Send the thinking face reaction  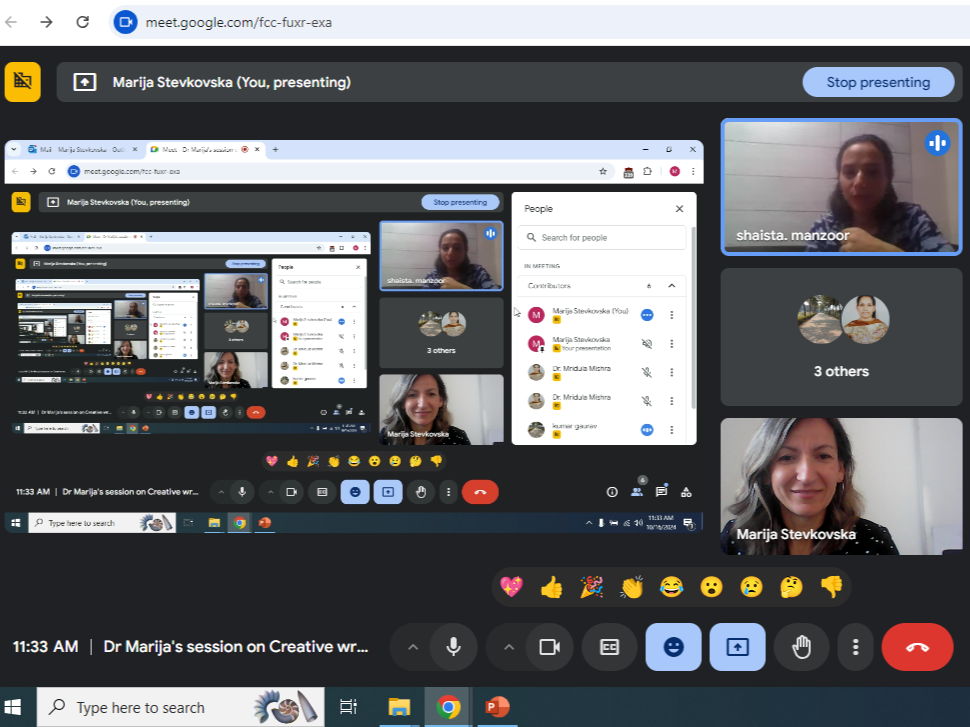791,587
